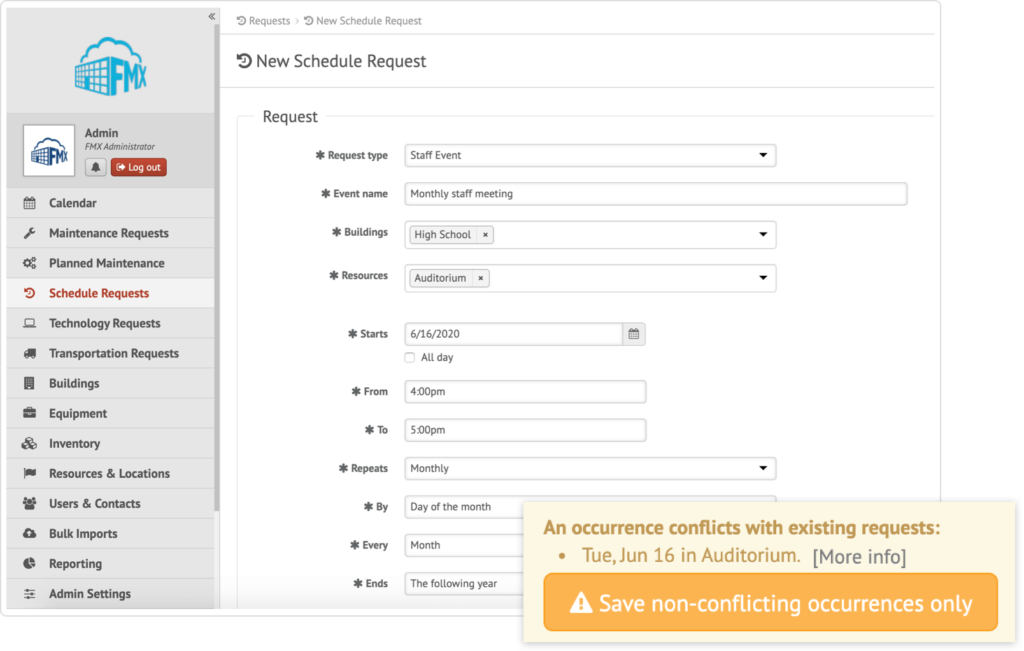Expand the Repeats dropdown
Screen dimensions: 1024x651
tap(590, 468)
